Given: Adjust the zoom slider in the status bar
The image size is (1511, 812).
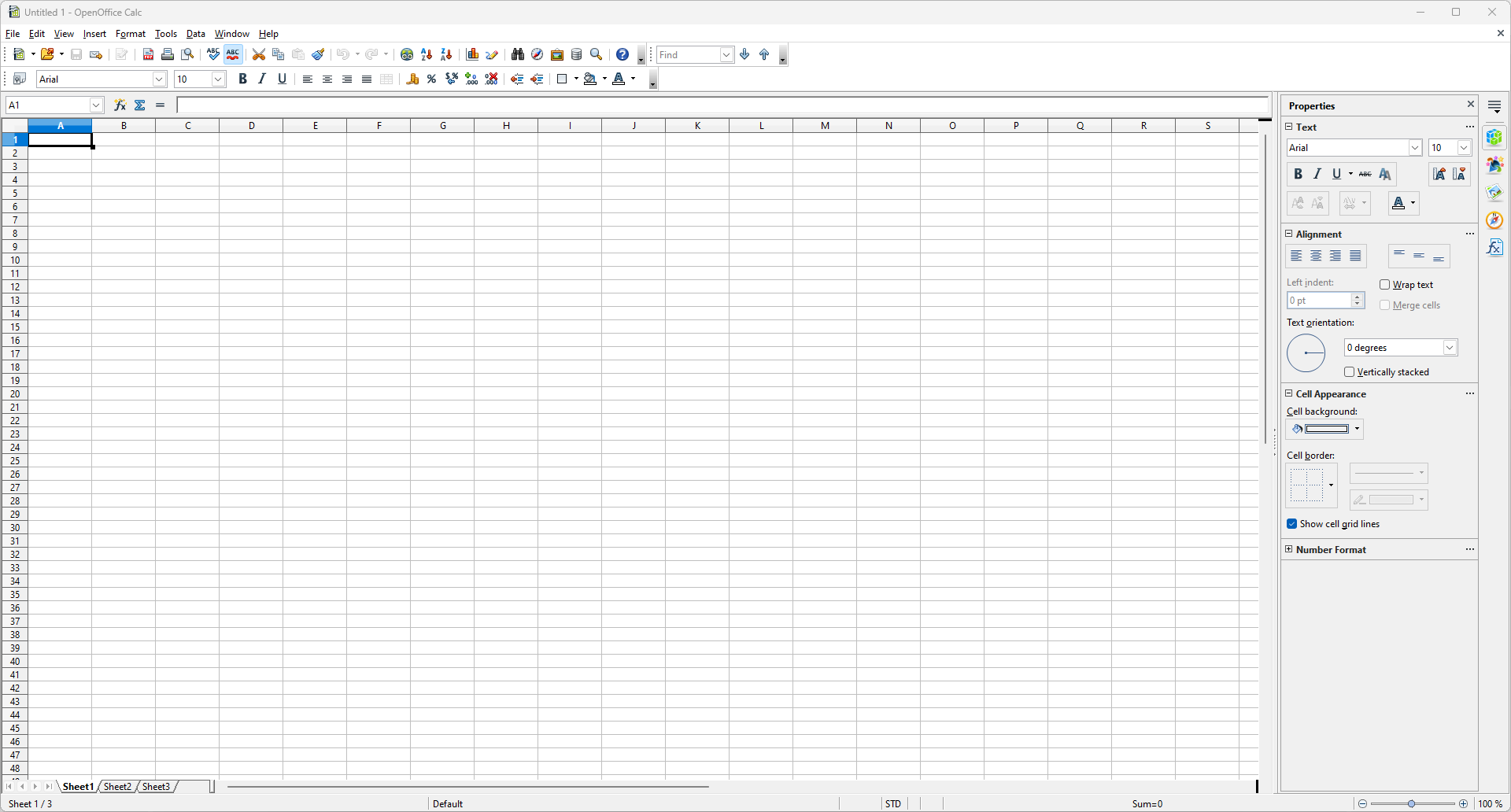Looking at the screenshot, I should 1413,803.
